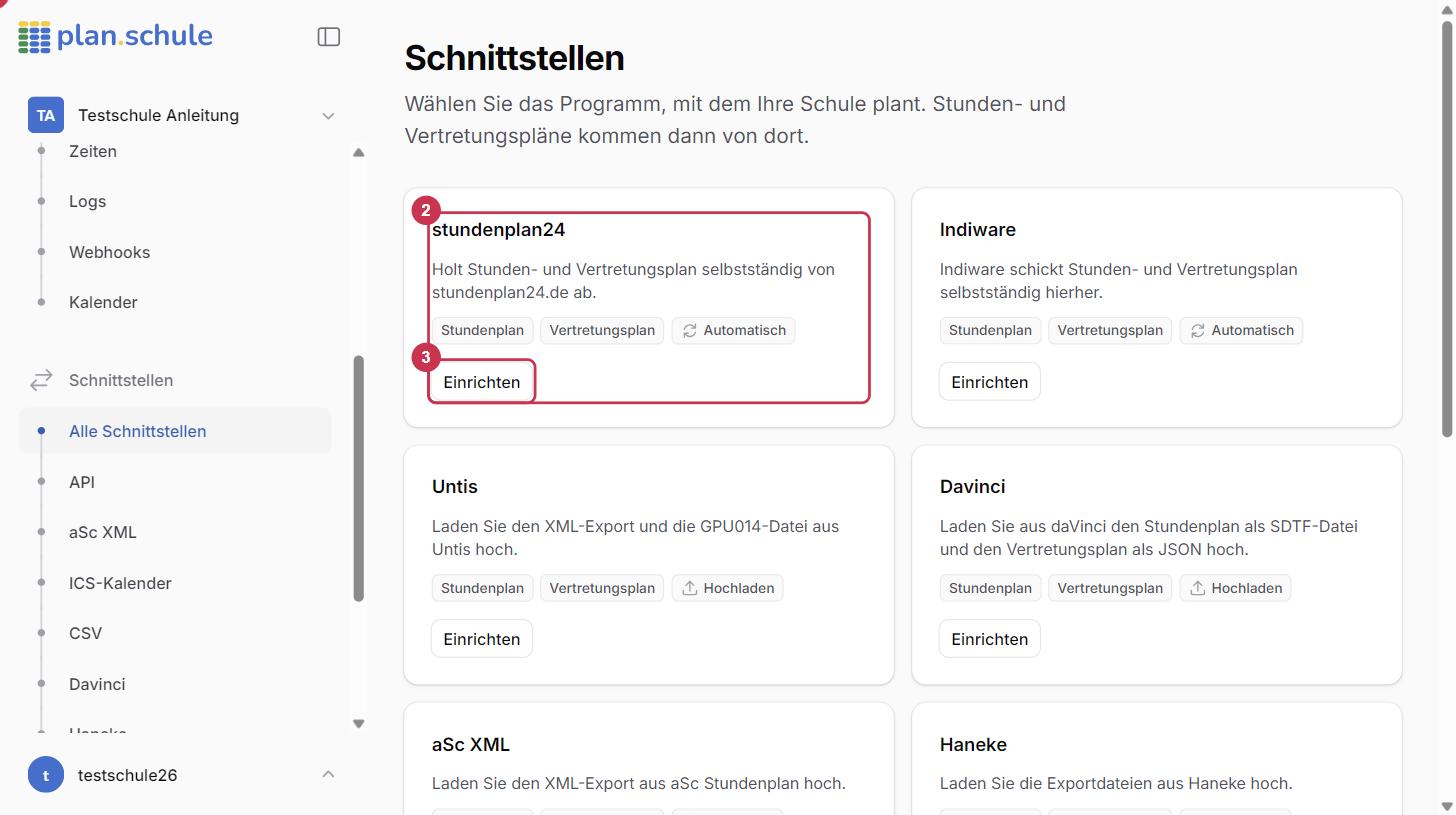The width and height of the screenshot is (1456, 815).
Task: Click the TA school avatar badge
Action: [46, 115]
